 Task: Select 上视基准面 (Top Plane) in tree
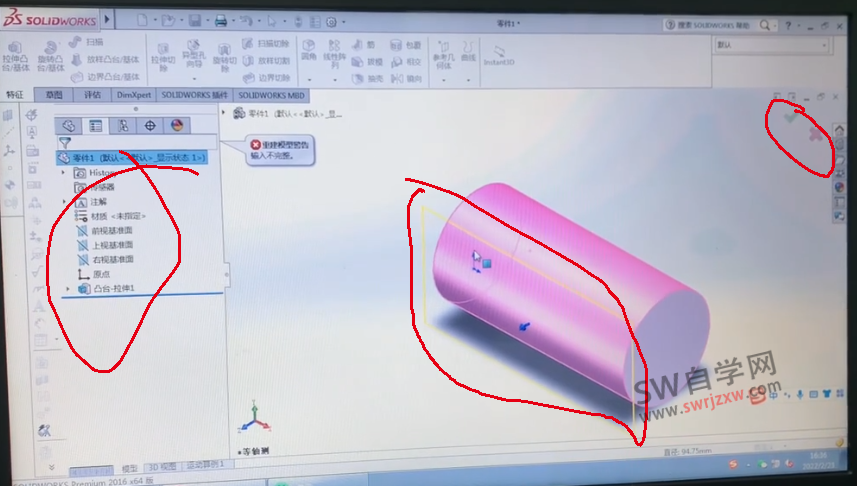click(x=105, y=245)
